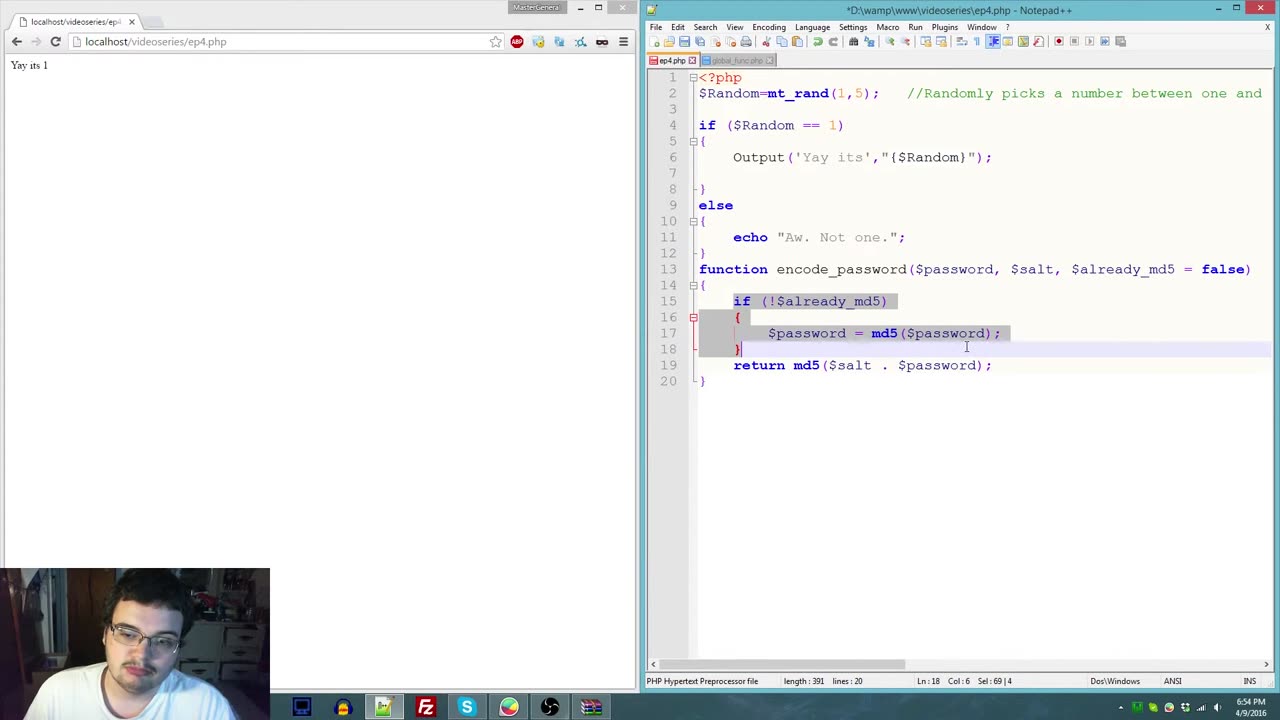Open FileZilla from the taskbar
1280x720 pixels.
click(425, 708)
